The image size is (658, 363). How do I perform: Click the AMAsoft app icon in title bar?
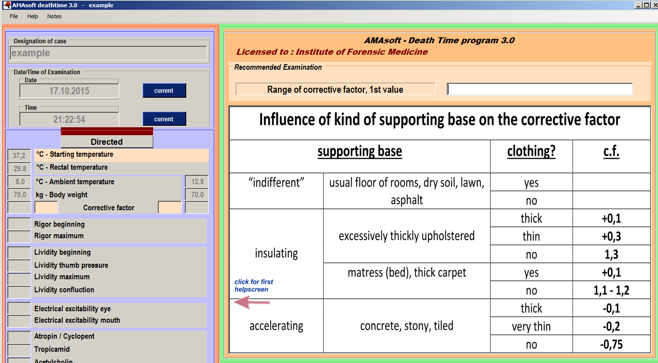[x=6, y=5]
